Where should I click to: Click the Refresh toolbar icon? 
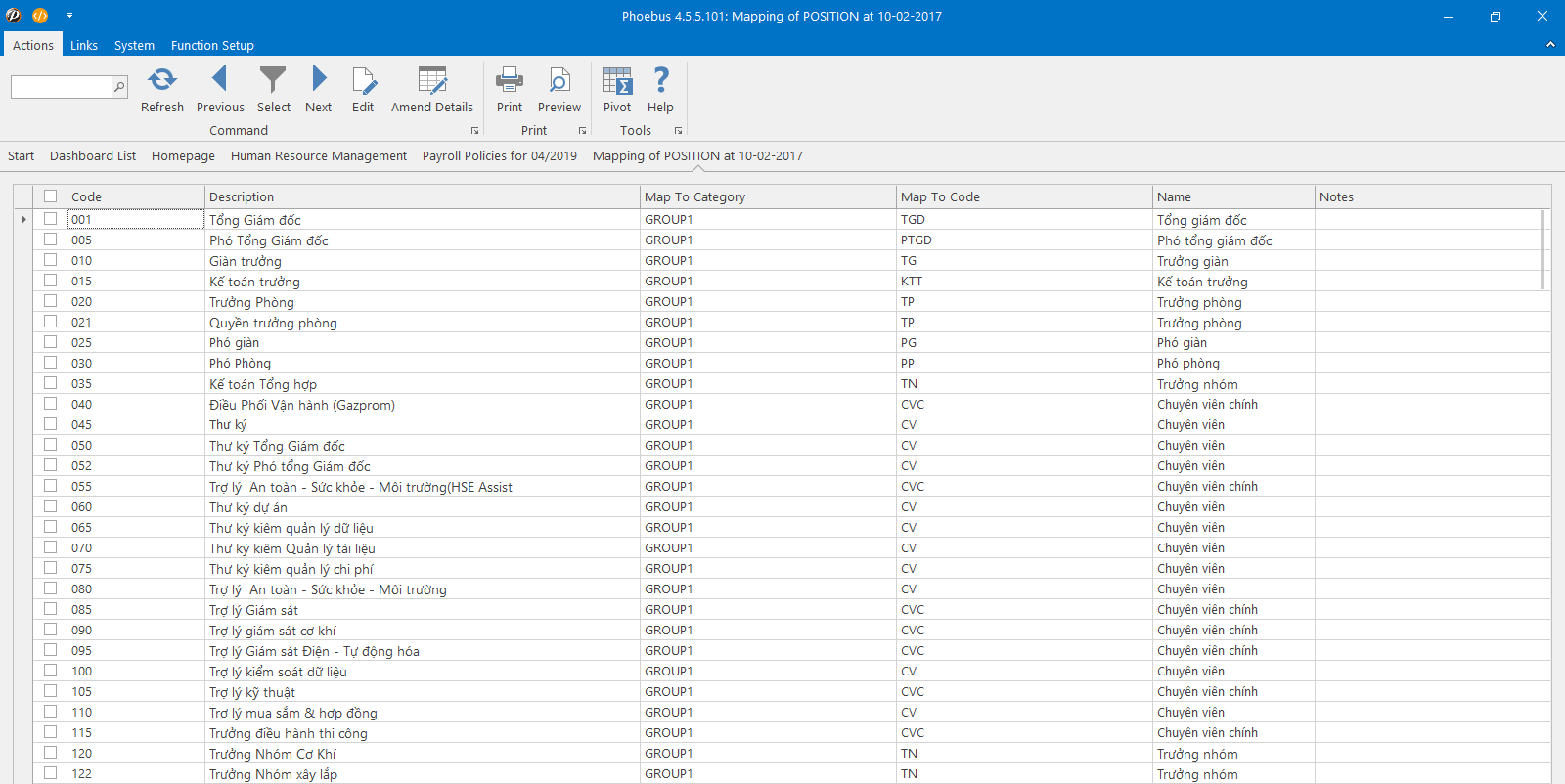[161, 80]
